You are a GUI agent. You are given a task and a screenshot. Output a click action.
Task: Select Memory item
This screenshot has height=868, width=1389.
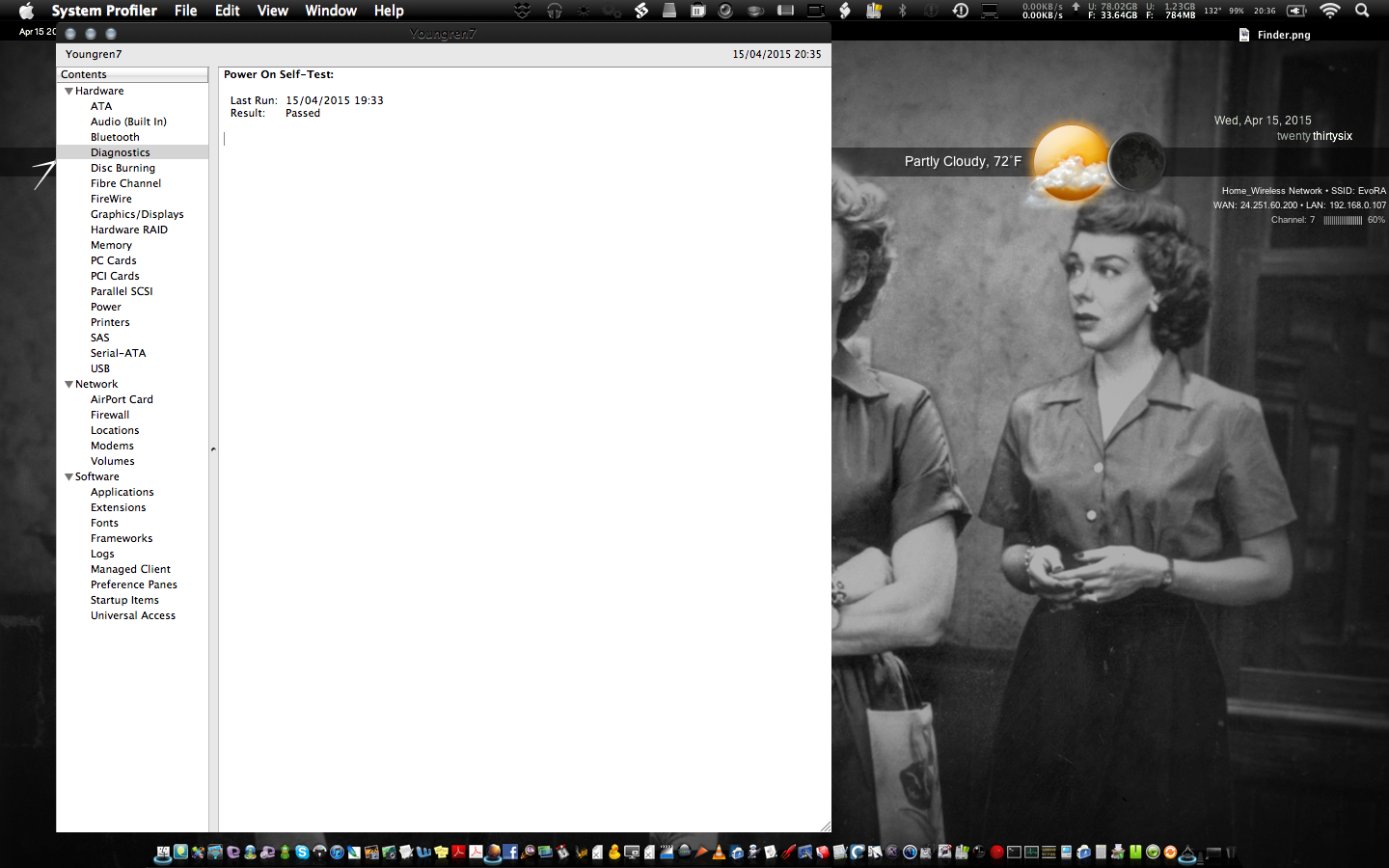pyautogui.click(x=111, y=245)
